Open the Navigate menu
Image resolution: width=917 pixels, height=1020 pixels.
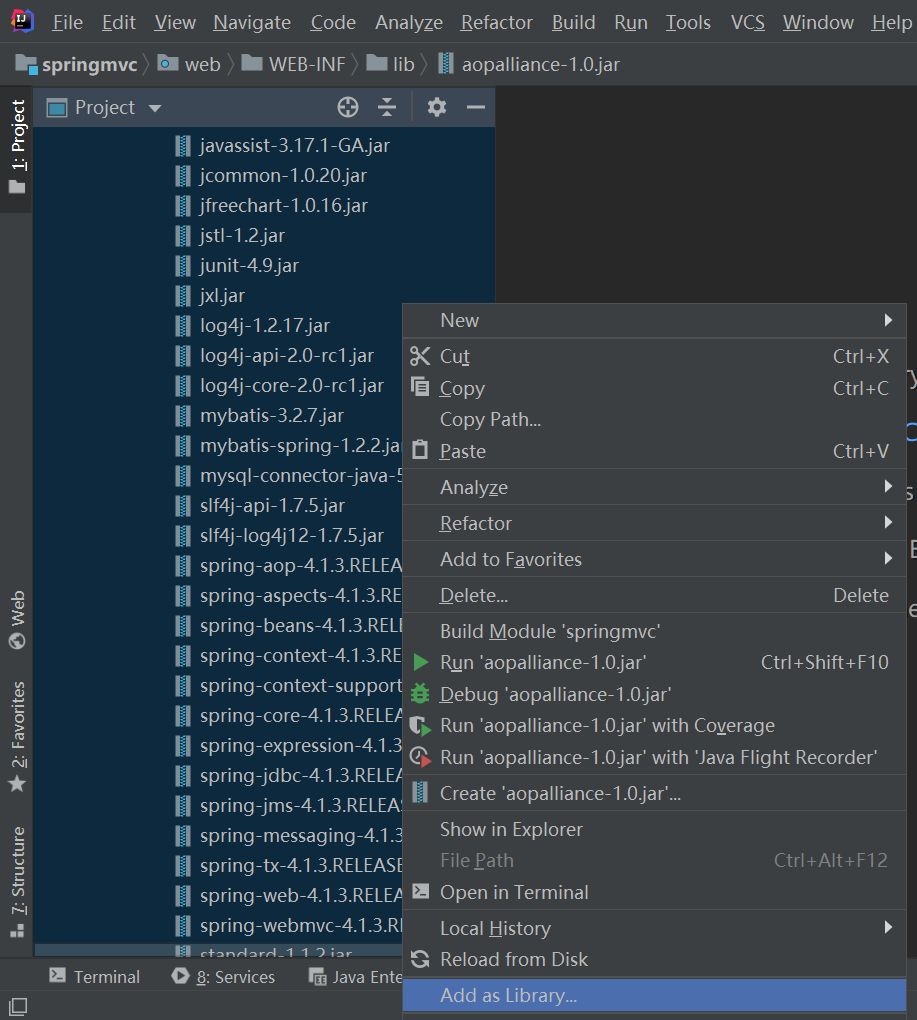(252, 22)
